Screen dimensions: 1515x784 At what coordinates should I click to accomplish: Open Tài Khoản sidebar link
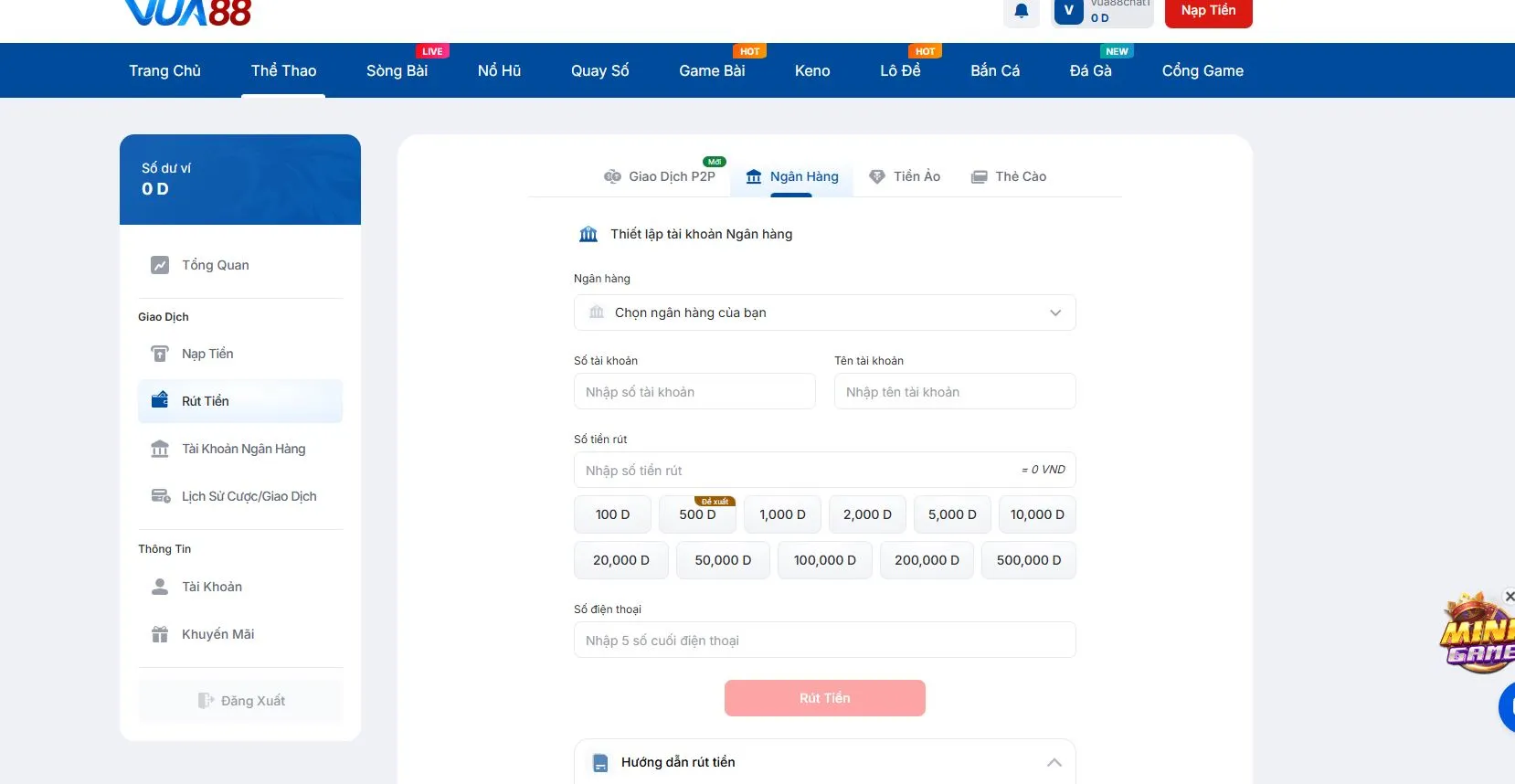pyautogui.click(x=240, y=587)
